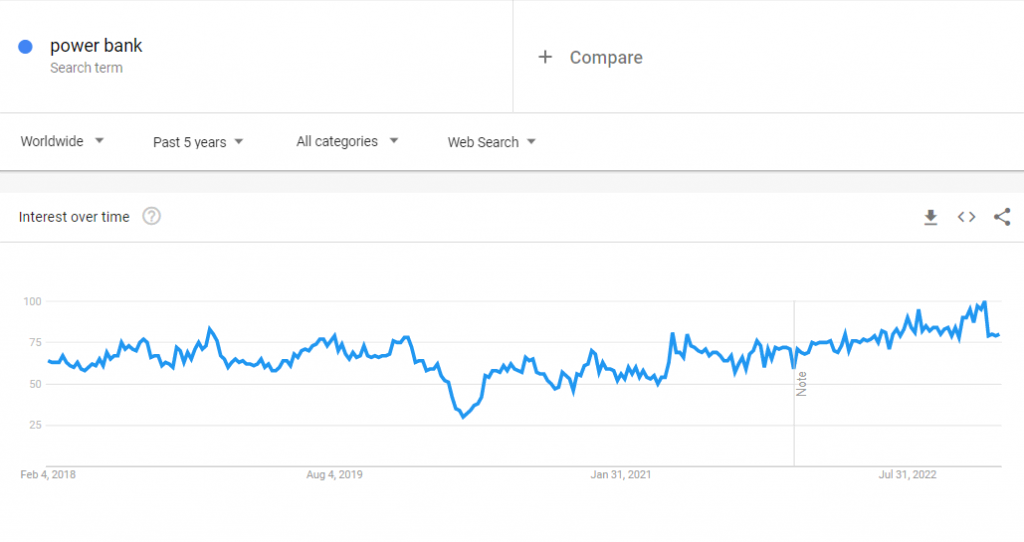Click the Interest over time heading
The height and width of the screenshot is (542, 1024).
tap(74, 217)
